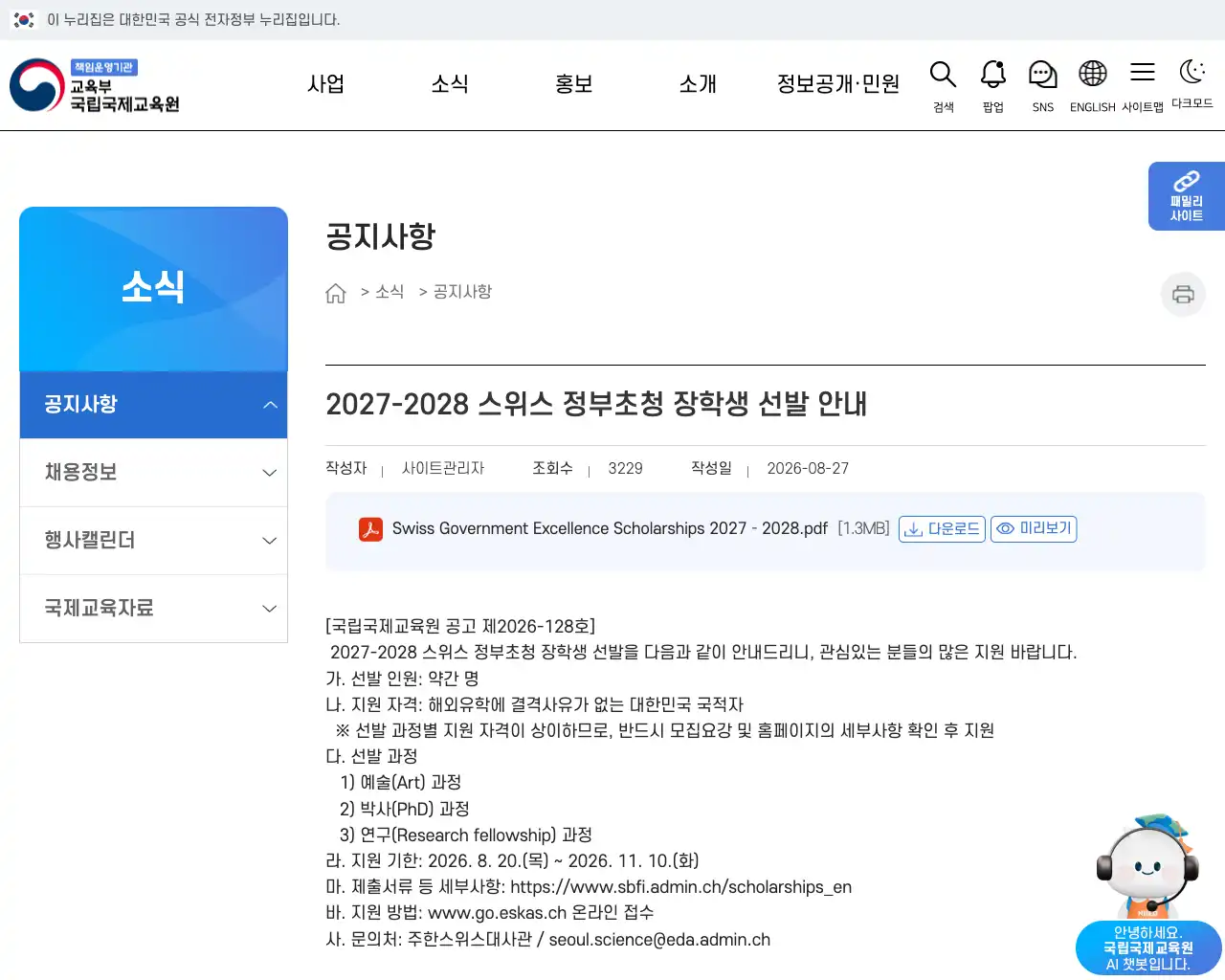The image size is (1225, 980).
Task: Open the Swiss Government Excellence Scholarships PDF file name
Action: (610, 529)
